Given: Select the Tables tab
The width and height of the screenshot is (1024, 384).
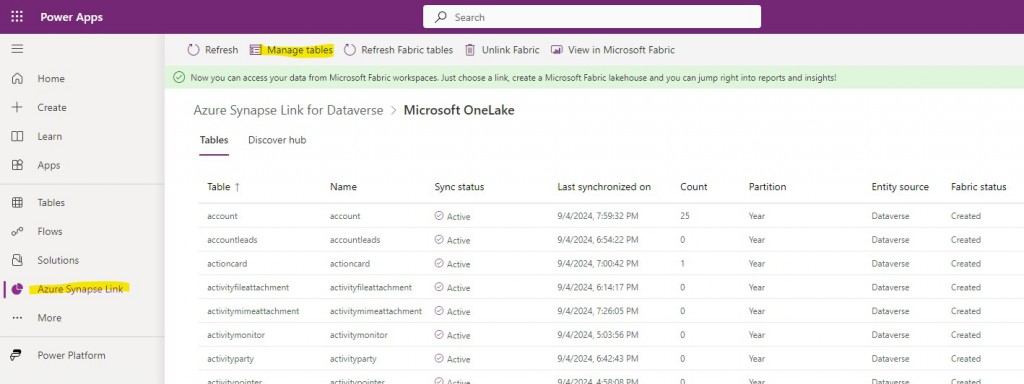Looking at the screenshot, I should [x=214, y=140].
